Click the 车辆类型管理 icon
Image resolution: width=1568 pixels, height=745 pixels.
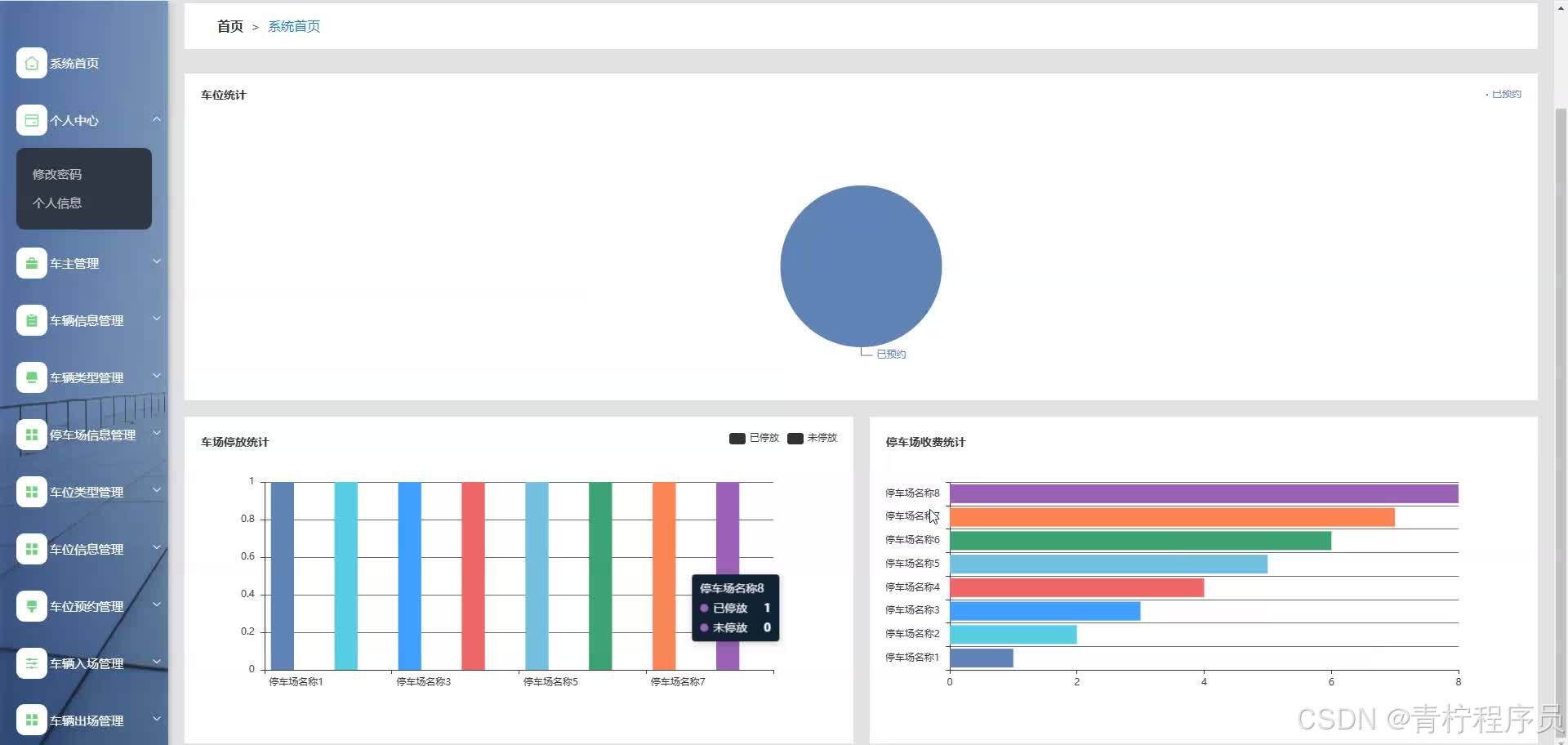tap(31, 377)
